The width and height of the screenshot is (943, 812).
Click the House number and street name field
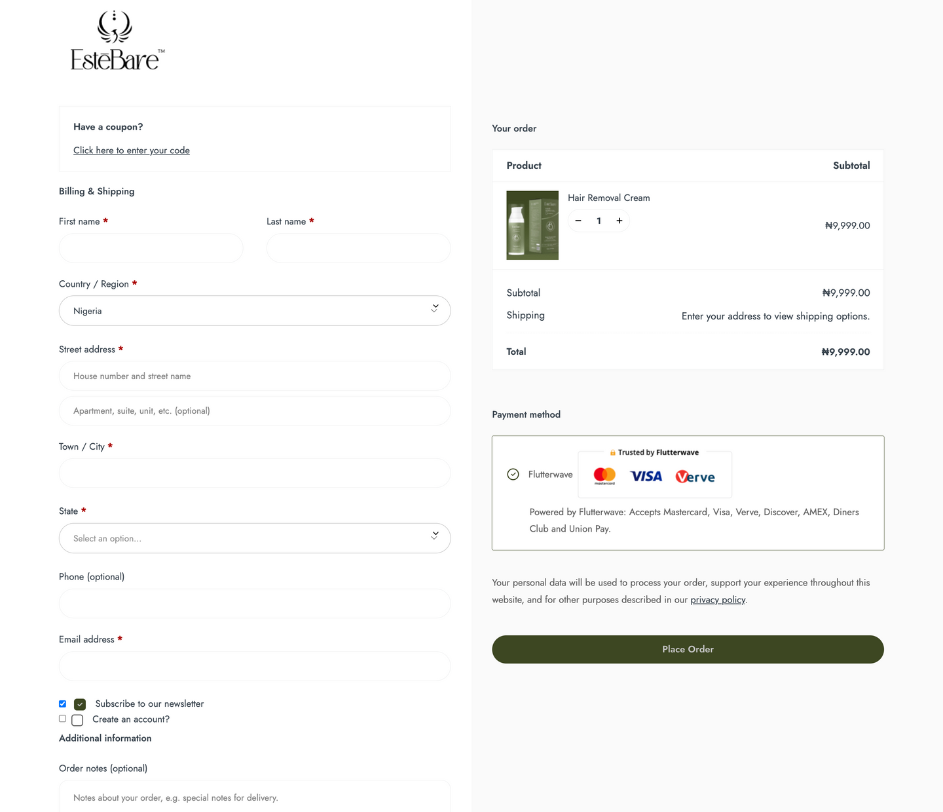(x=255, y=376)
